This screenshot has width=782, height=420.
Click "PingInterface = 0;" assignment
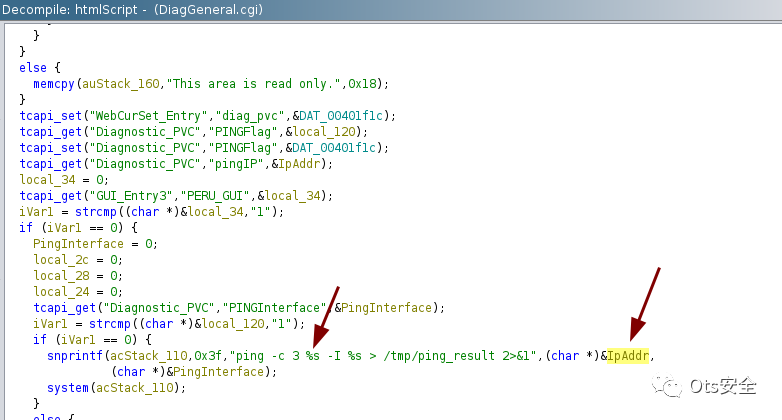tap(95, 243)
